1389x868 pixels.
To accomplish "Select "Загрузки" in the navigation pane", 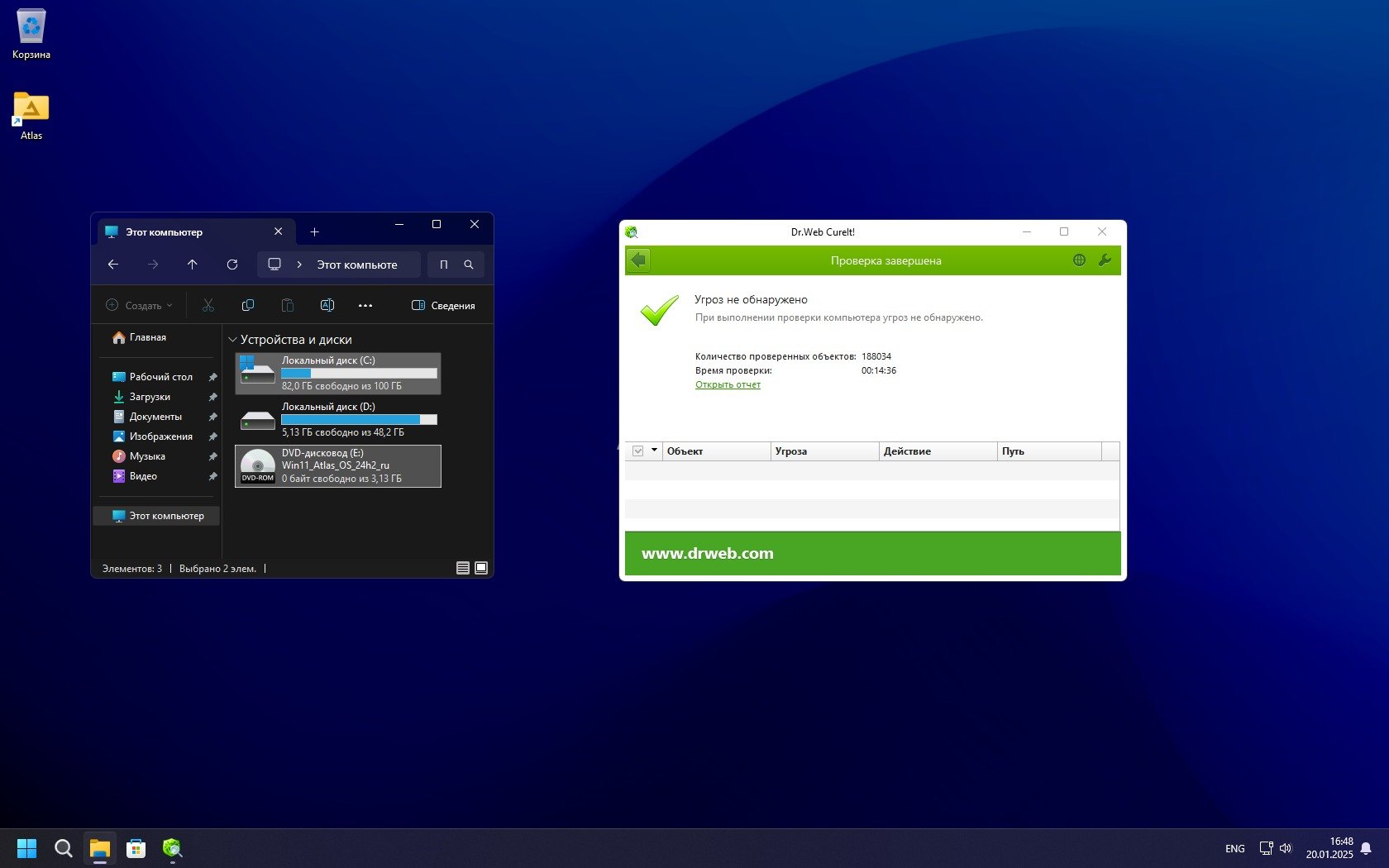I will pos(150,397).
